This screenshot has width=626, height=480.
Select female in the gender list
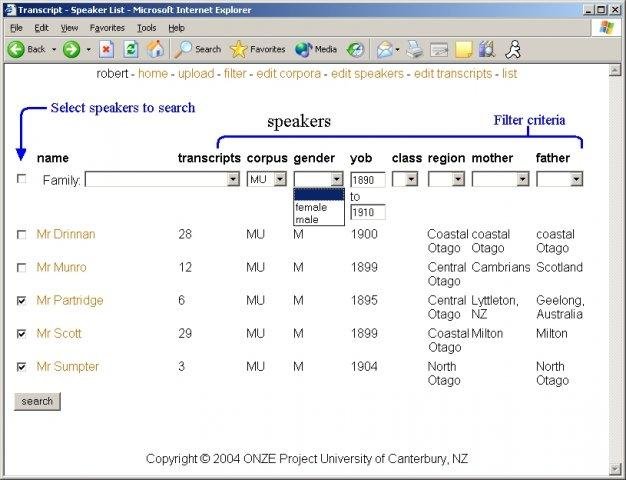click(319, 207)
